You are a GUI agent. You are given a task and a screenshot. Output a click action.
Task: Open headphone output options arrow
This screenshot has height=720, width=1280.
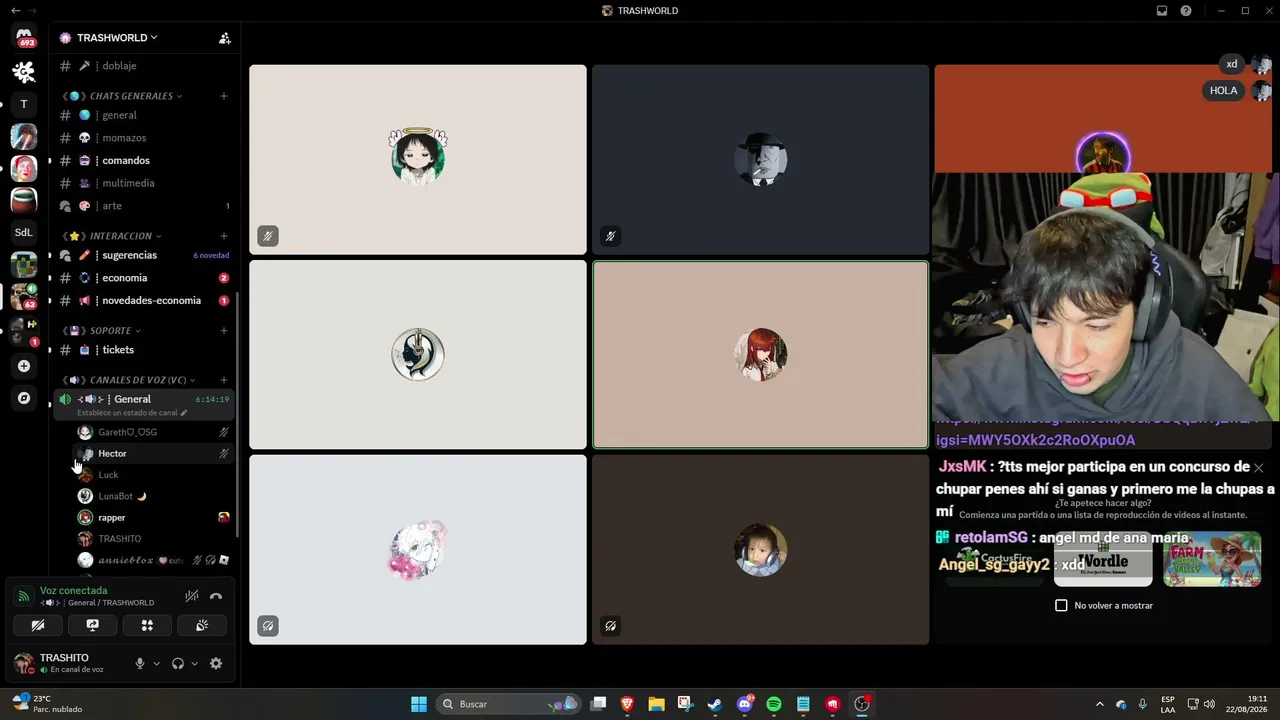[194, 664]
